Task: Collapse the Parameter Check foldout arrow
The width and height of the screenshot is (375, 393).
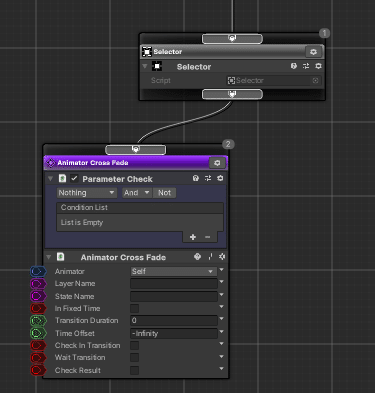Action: [50, 179]
